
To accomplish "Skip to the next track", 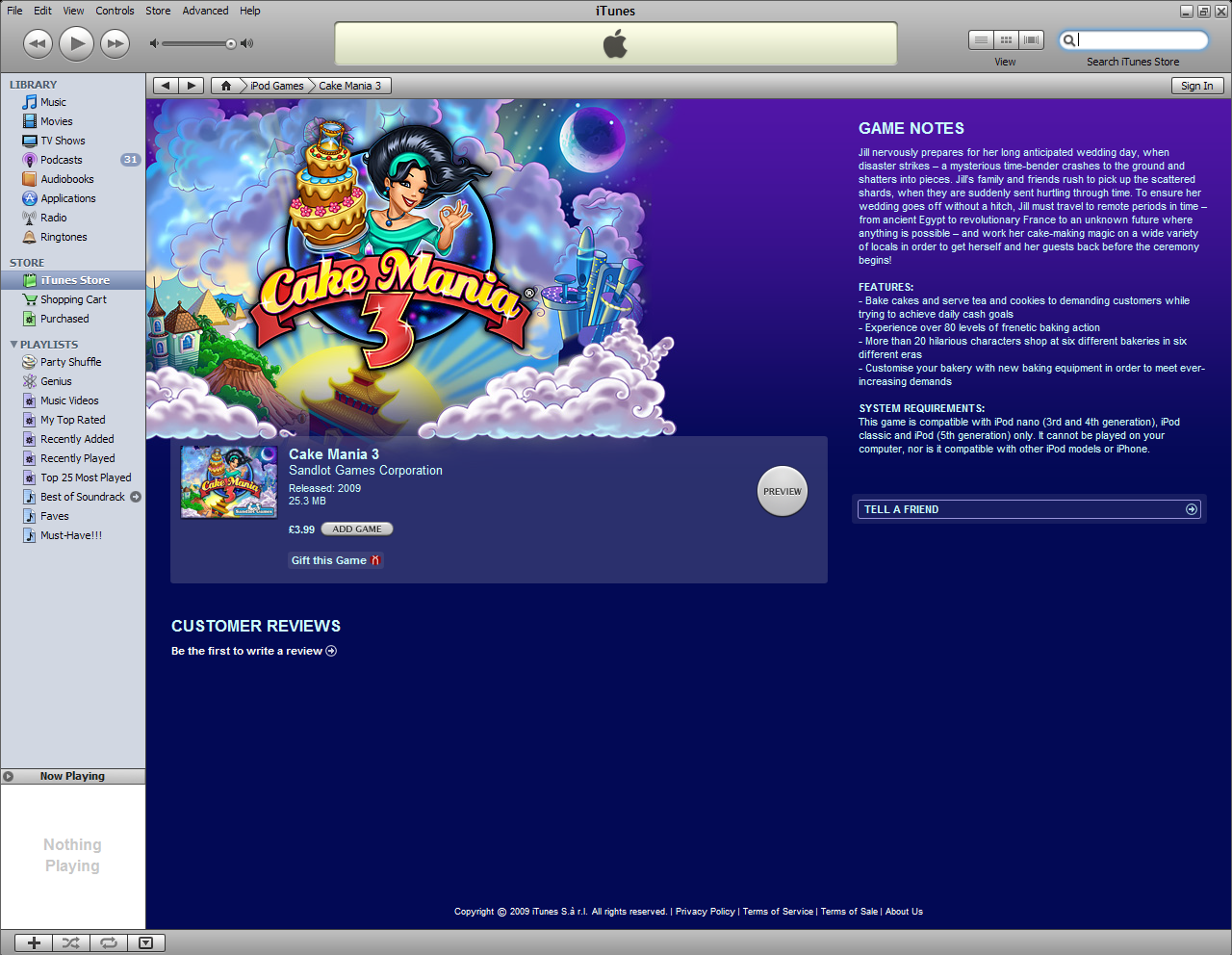I will coord(115,43).
